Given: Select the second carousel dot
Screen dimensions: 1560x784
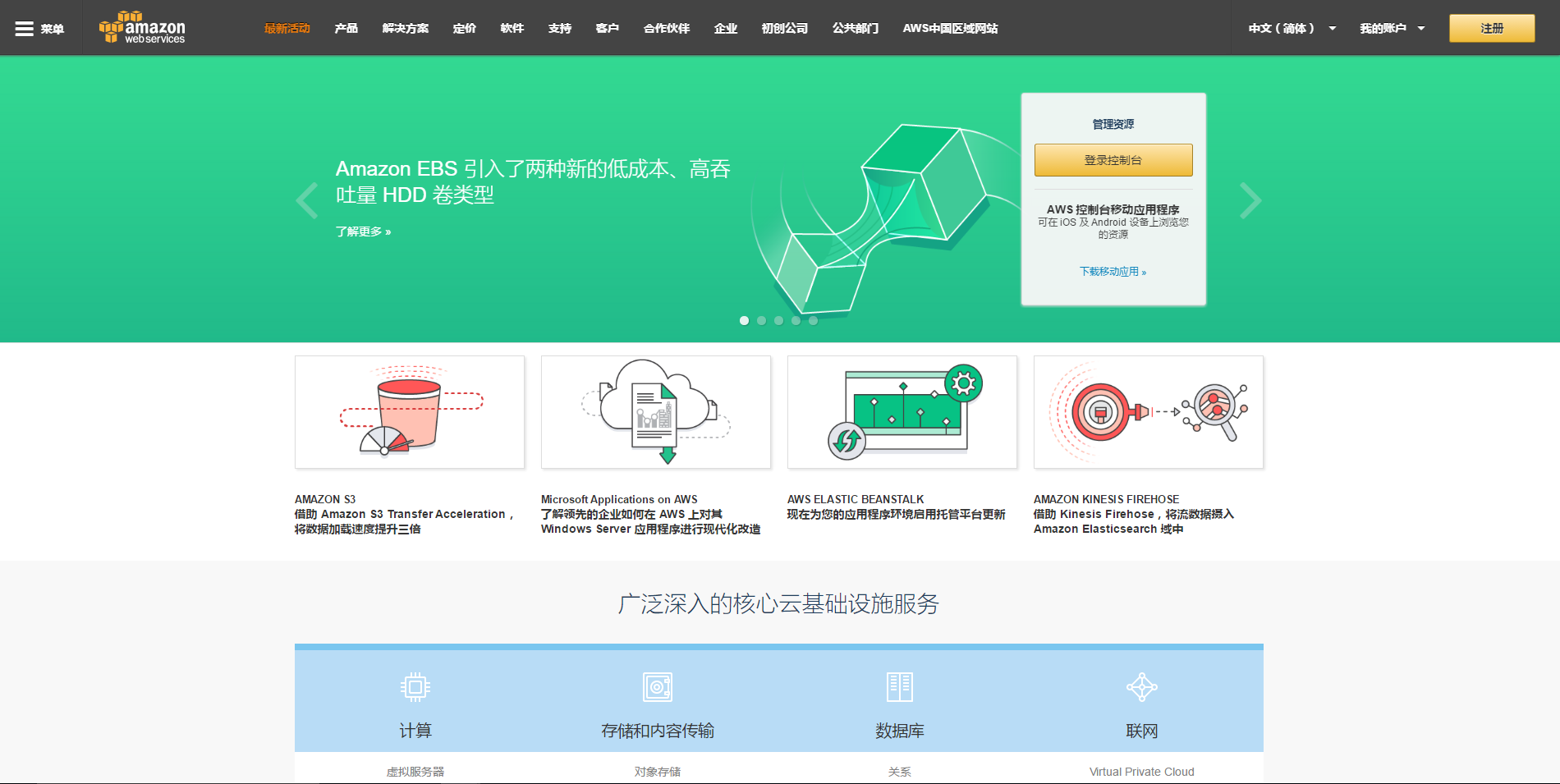Looking at the screenshot, I should (x=761, y=321).
